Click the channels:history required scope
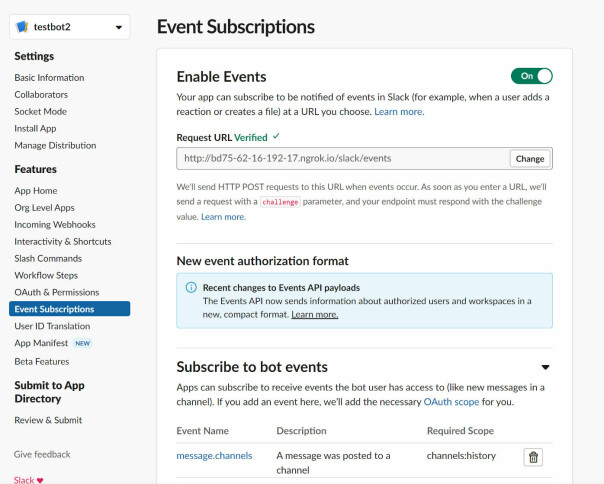Viewport: 604px width, 484px height. point(461,455)
